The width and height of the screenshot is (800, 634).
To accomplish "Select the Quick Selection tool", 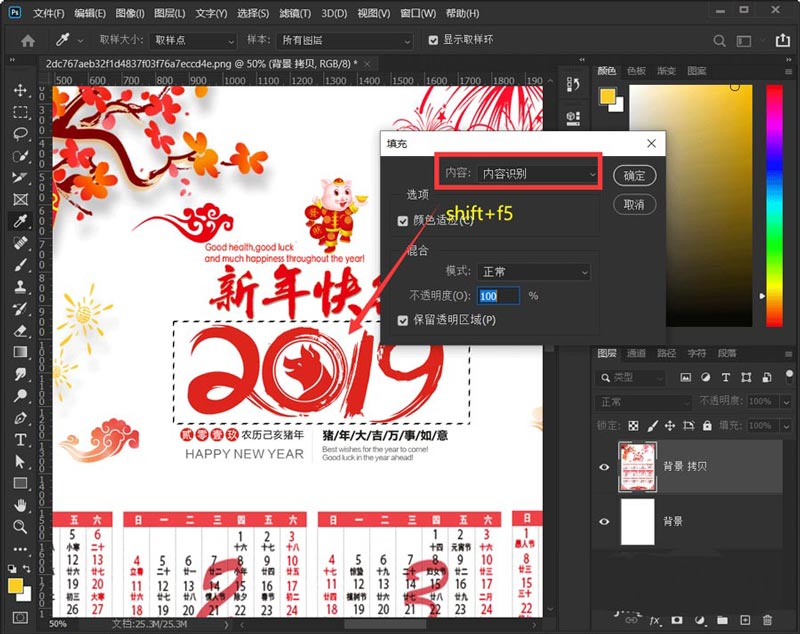I will point(20,156).
